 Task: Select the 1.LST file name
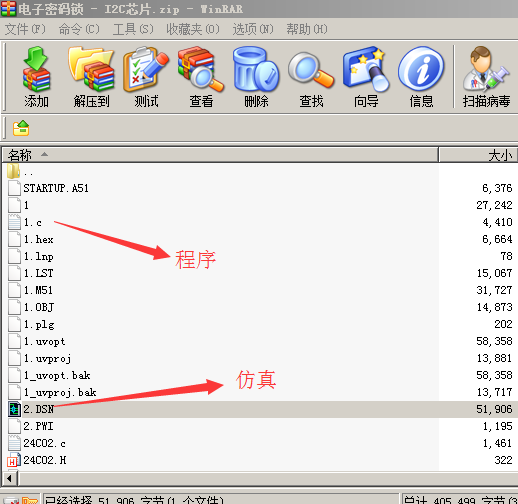coord(38,273)
